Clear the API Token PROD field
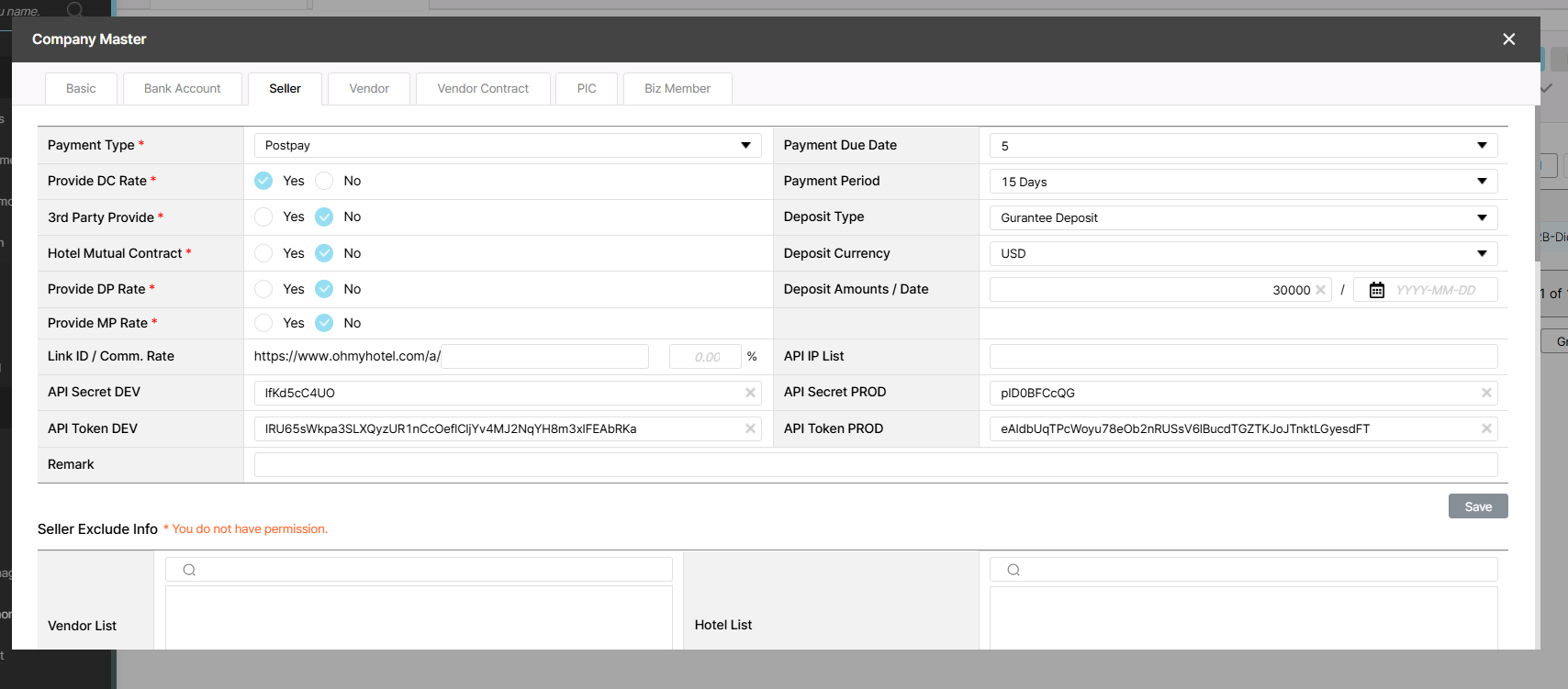This screenshot has width=1568, height=689. pyautogui.click(x=1486, y=428)
